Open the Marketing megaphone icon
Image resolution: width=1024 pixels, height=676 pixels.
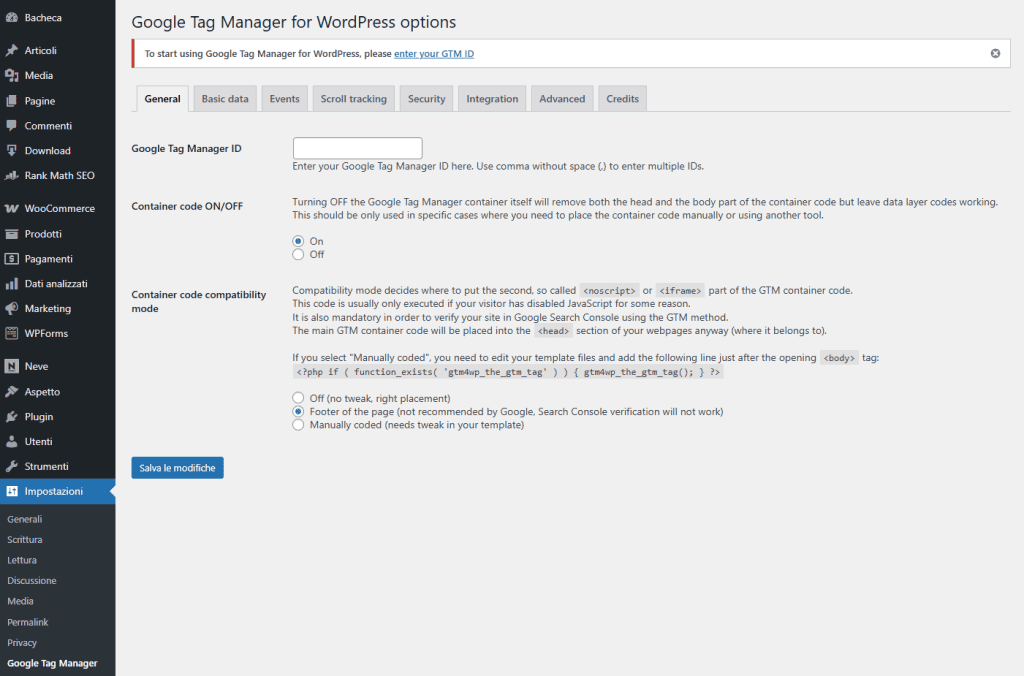pos(14,308)
